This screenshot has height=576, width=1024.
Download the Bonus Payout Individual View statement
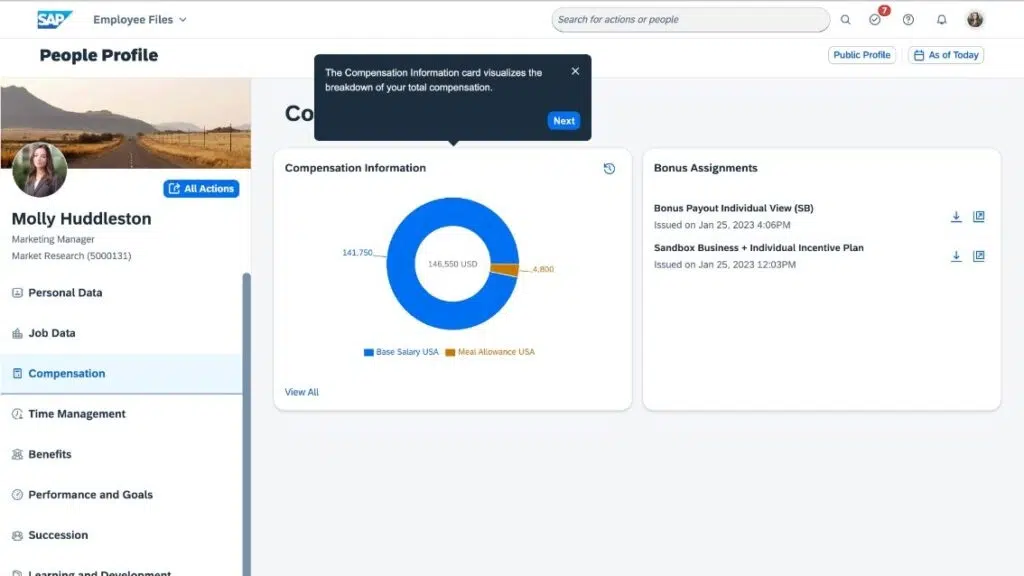coord(956,216)
